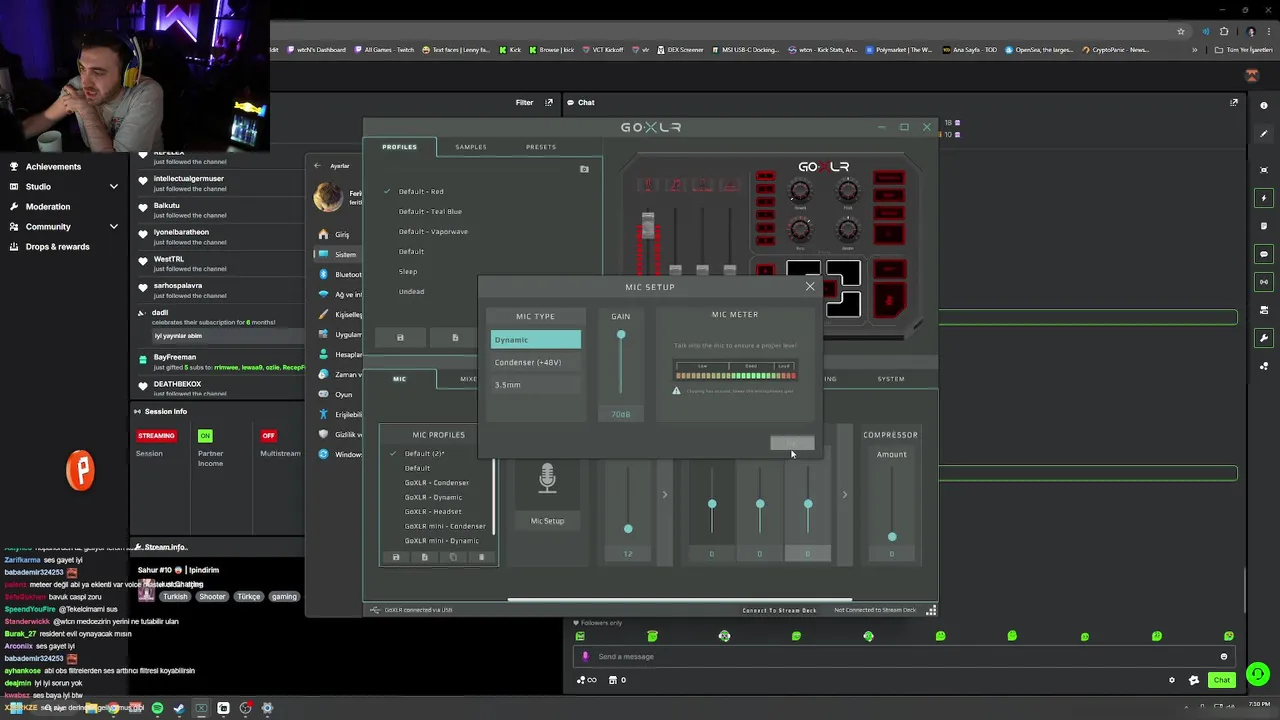Click the gaming stream tag
This screenshot has width=1280, height=720.
click(x=284, y=597)
